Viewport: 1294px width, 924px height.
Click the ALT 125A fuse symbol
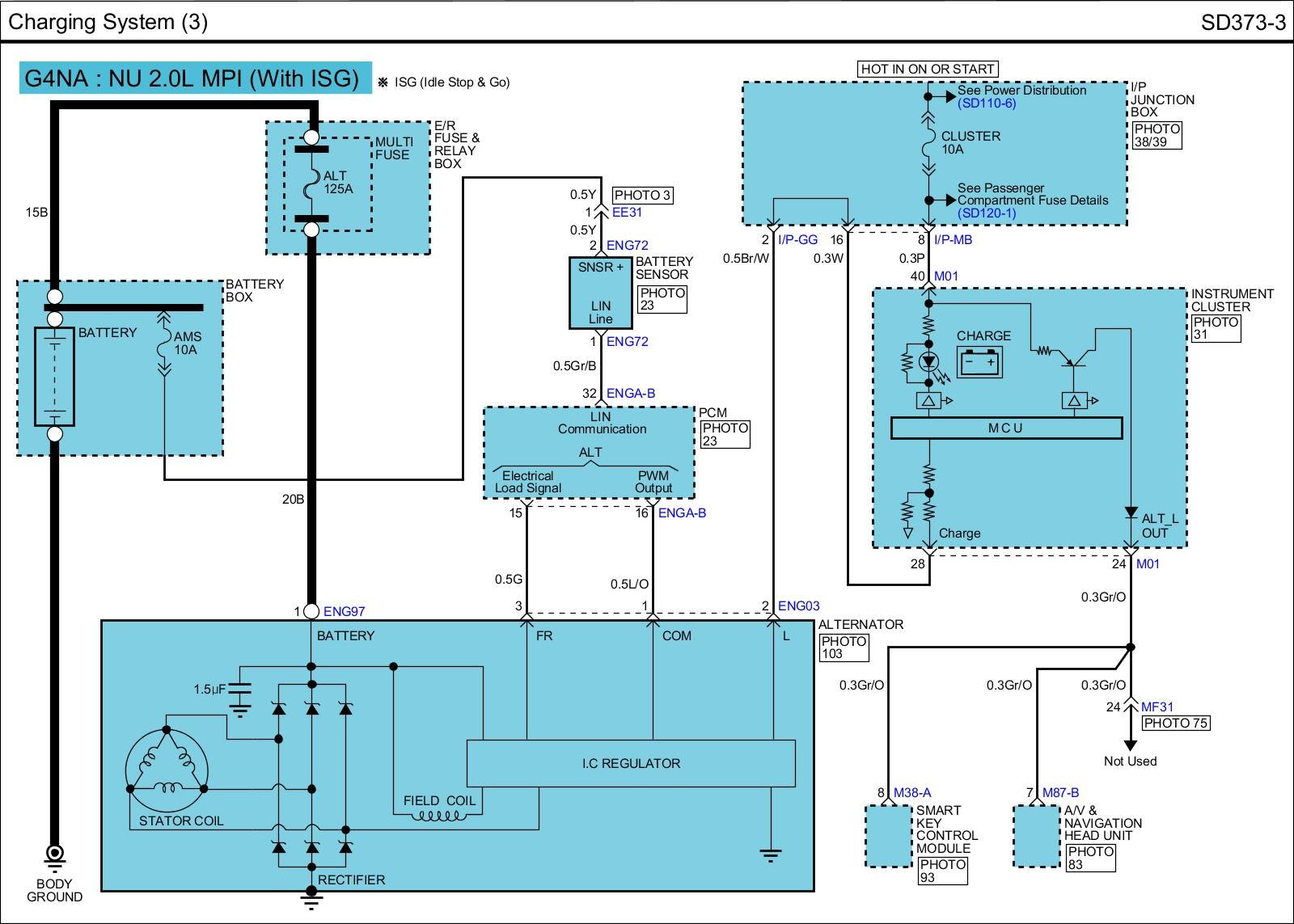pyautogui.click(x=311, y=189)
